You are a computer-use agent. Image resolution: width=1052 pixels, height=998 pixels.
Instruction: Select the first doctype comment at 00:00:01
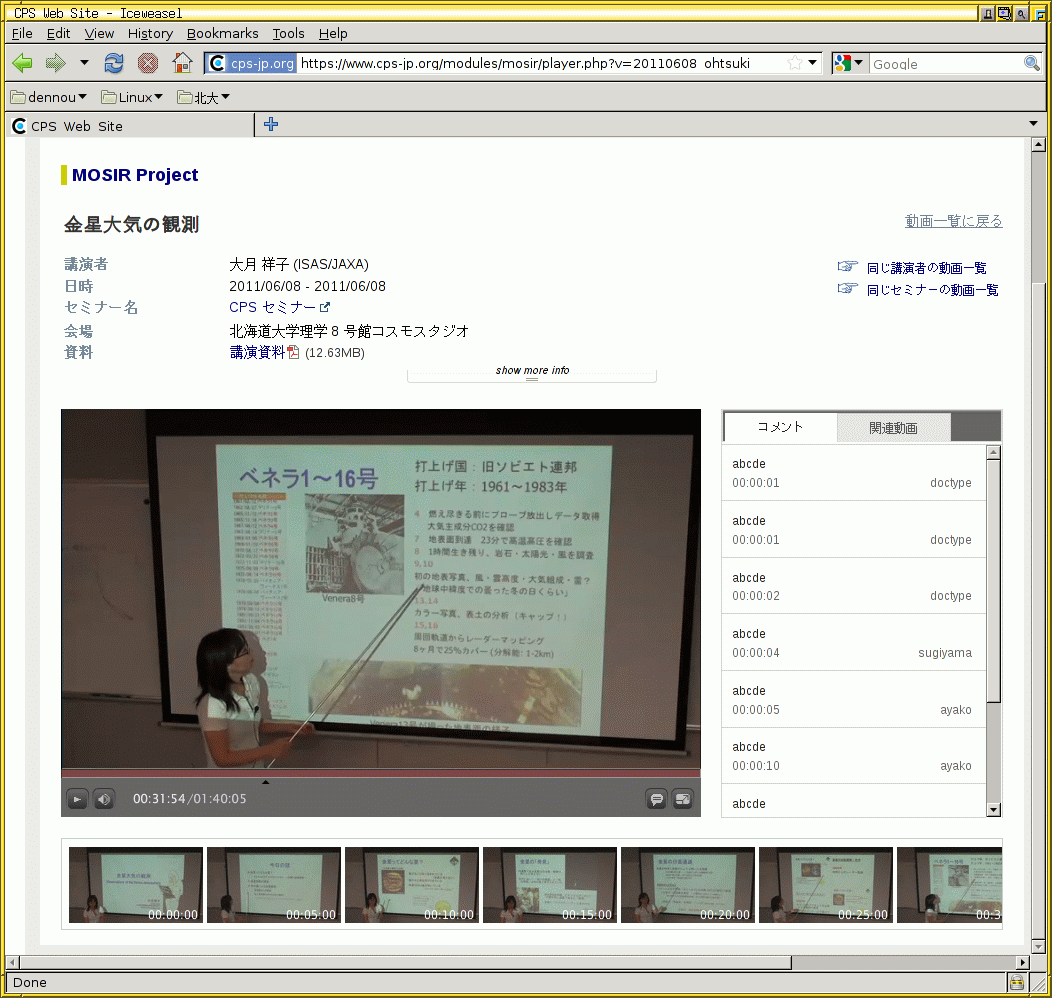(x=853, y=473)
